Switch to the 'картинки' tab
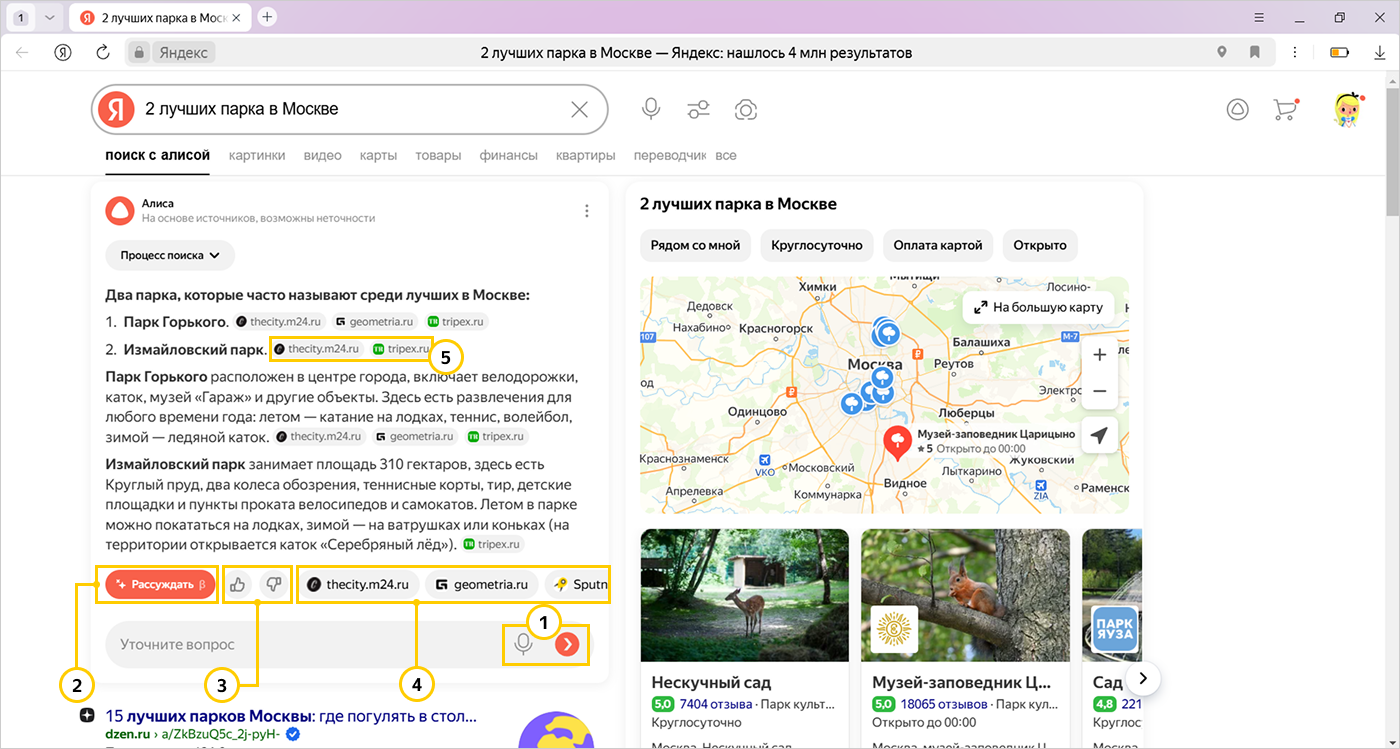The width and height of the screenshot is (1400, 749). [257, 155]
